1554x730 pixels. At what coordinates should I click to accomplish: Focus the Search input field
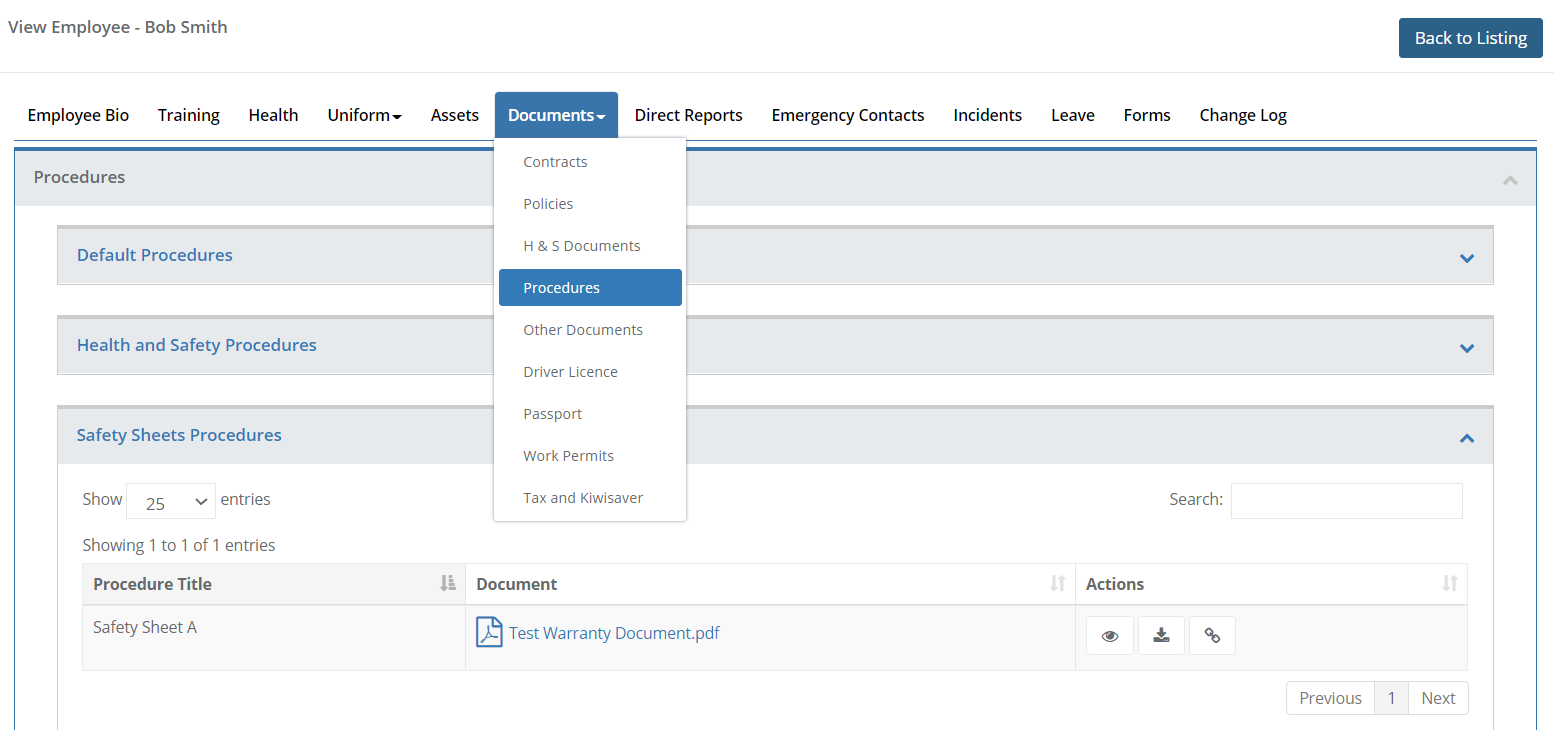pos(1346,501)
